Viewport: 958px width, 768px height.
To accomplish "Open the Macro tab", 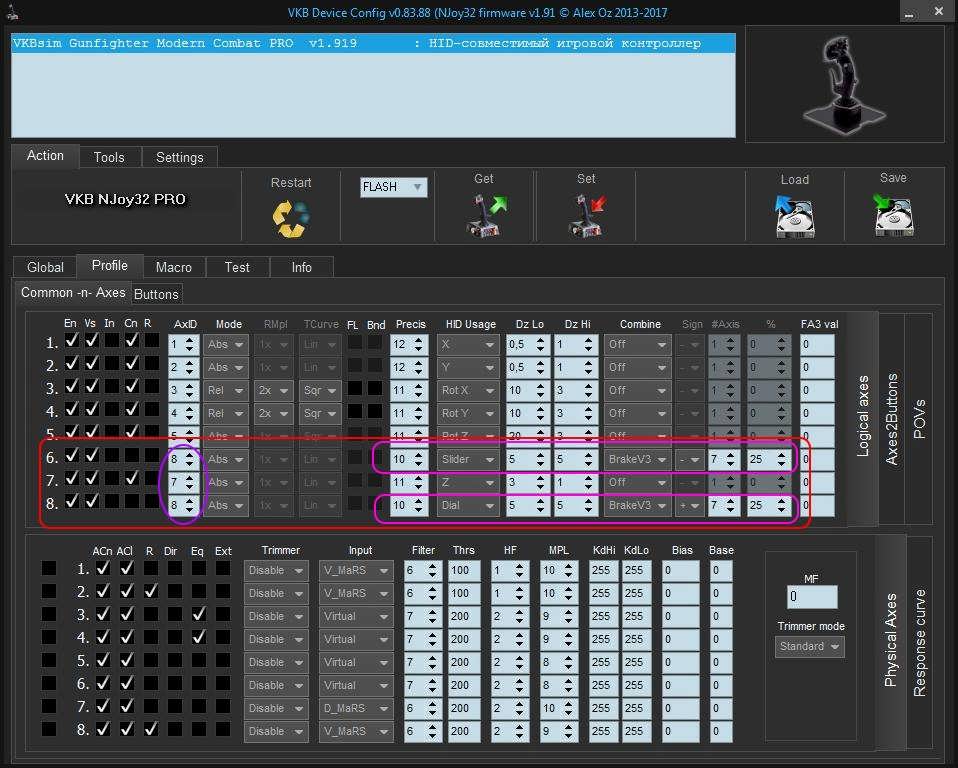I will click(x=174, y=268).
